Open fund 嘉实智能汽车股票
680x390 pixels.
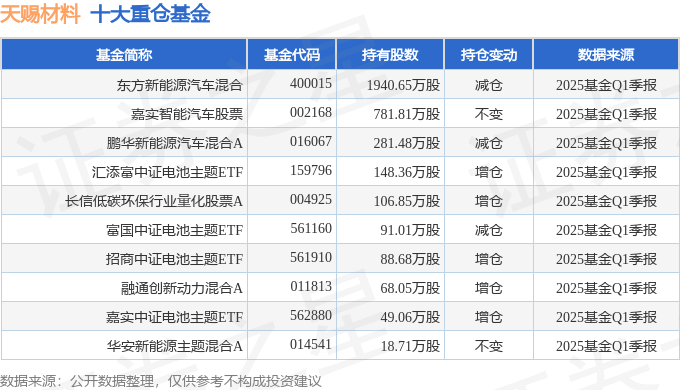pyautogui.click(x=186, y=114)
